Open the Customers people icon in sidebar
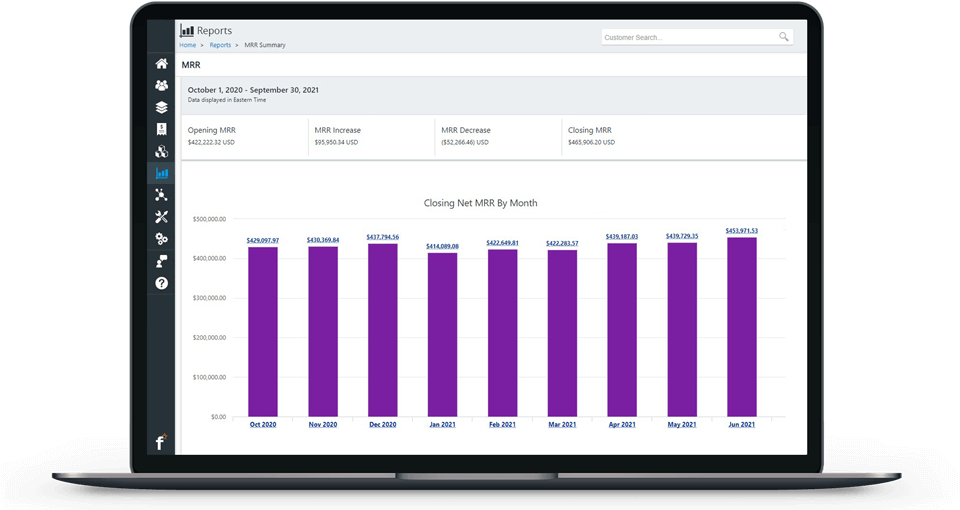This screenshot has height=510, width=960. (161, 85)
